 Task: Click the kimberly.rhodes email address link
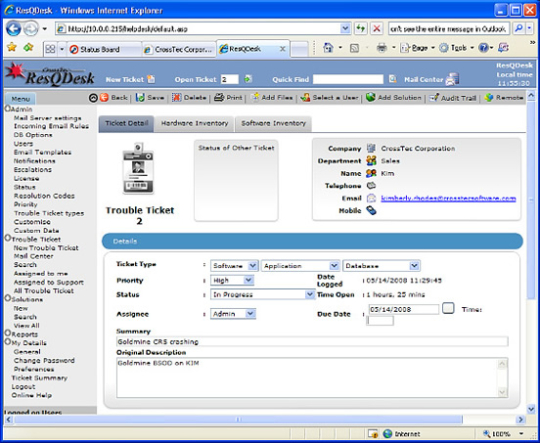pos(448,198)
